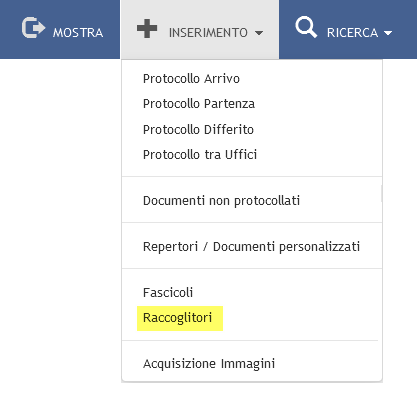Screen dimensions: 417x395
Task: Click the magnifying glass search icon
Action: point(306,27)
